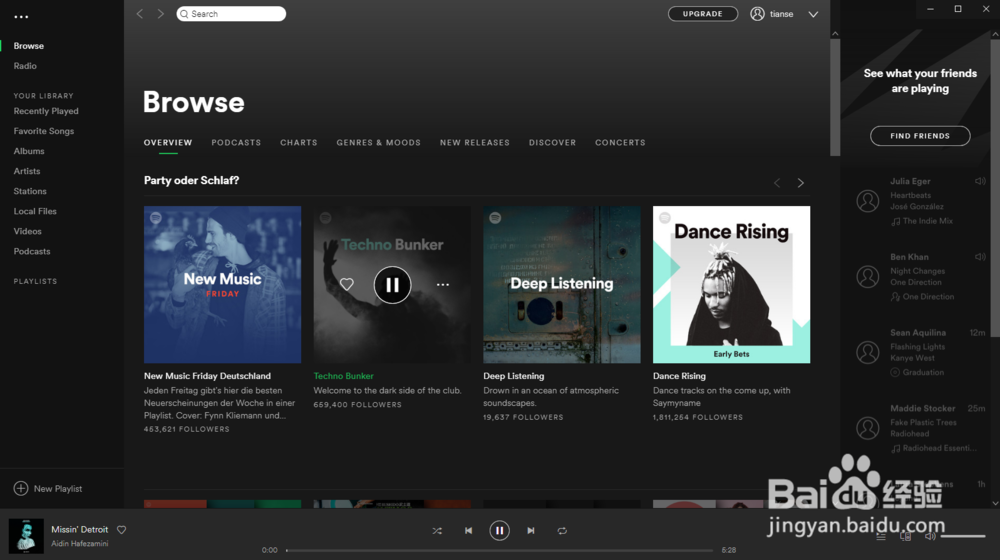Show previous Party oder Schlaf? cards

(x=777, y=183)
